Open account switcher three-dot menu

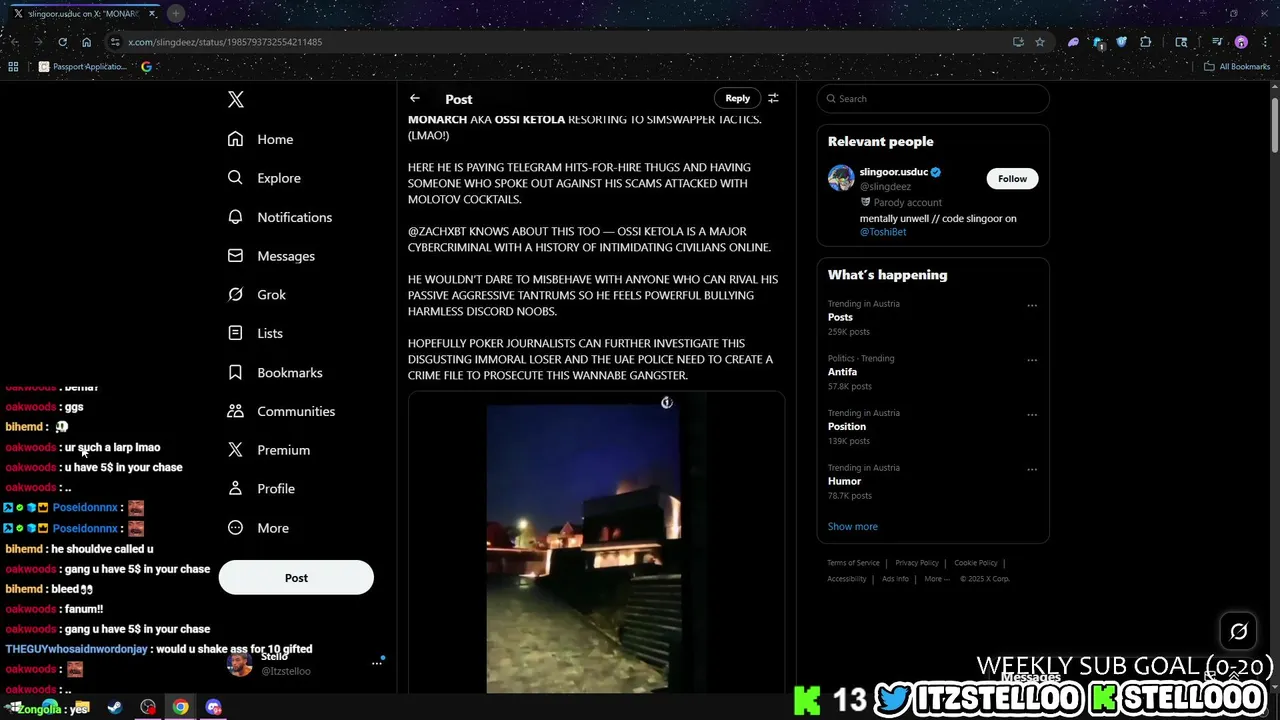377,662
